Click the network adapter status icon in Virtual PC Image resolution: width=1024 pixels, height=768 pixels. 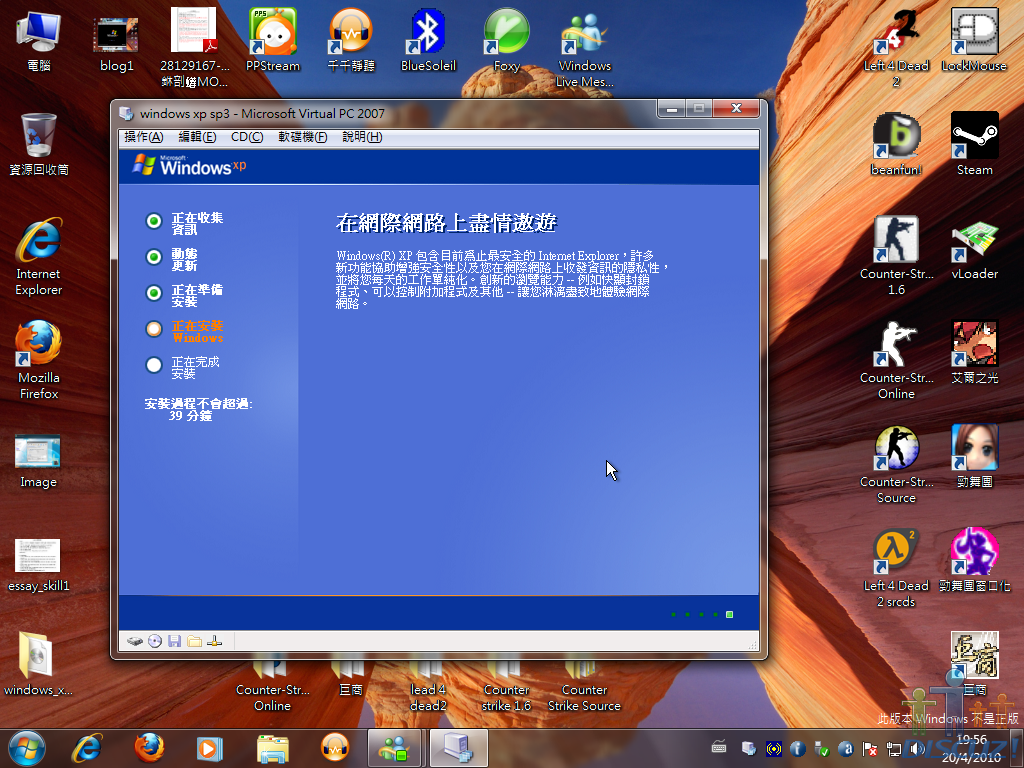pyautogui.click(x=214, y=641)
